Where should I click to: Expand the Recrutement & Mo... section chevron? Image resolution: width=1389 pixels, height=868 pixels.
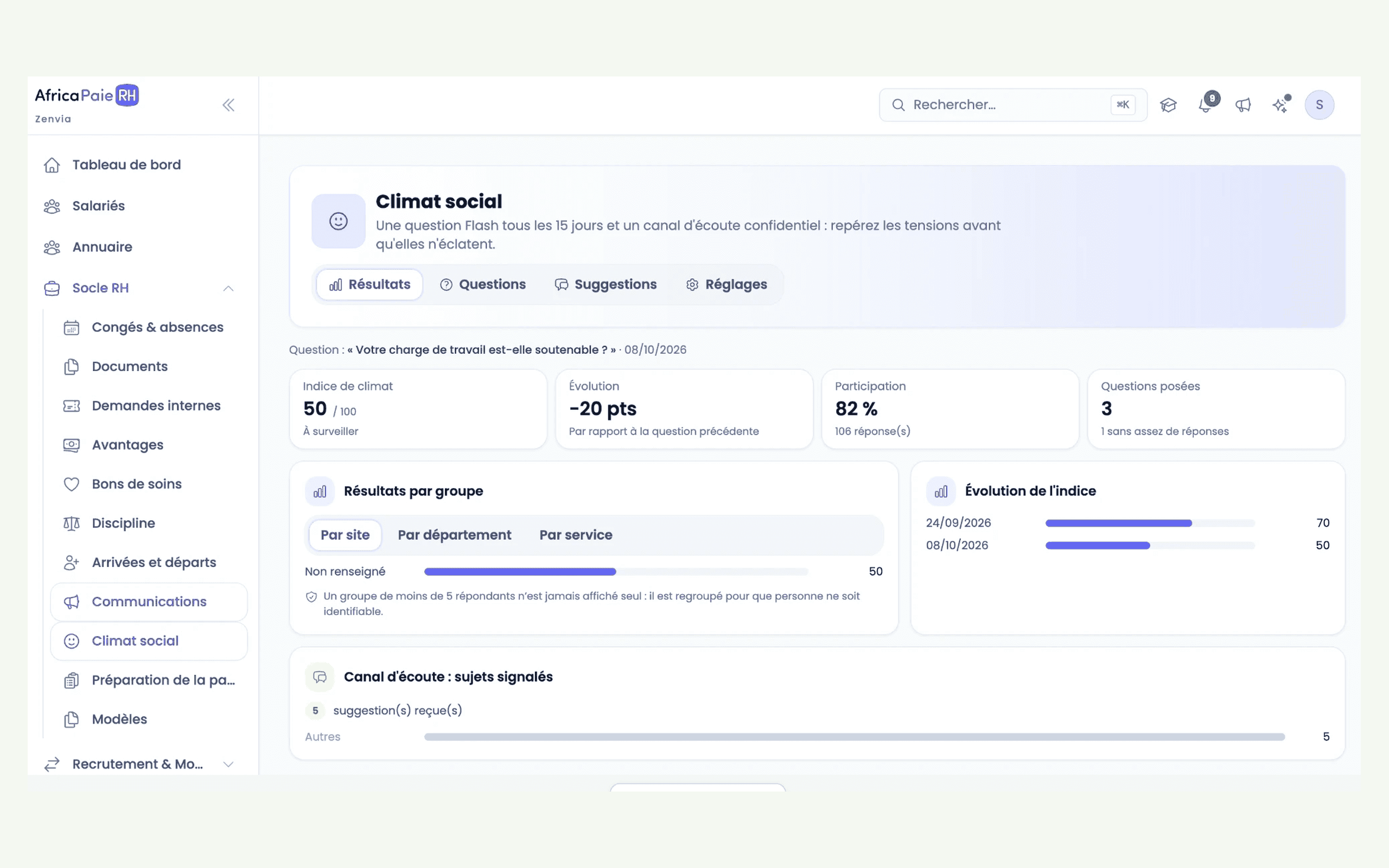(228, 764)
